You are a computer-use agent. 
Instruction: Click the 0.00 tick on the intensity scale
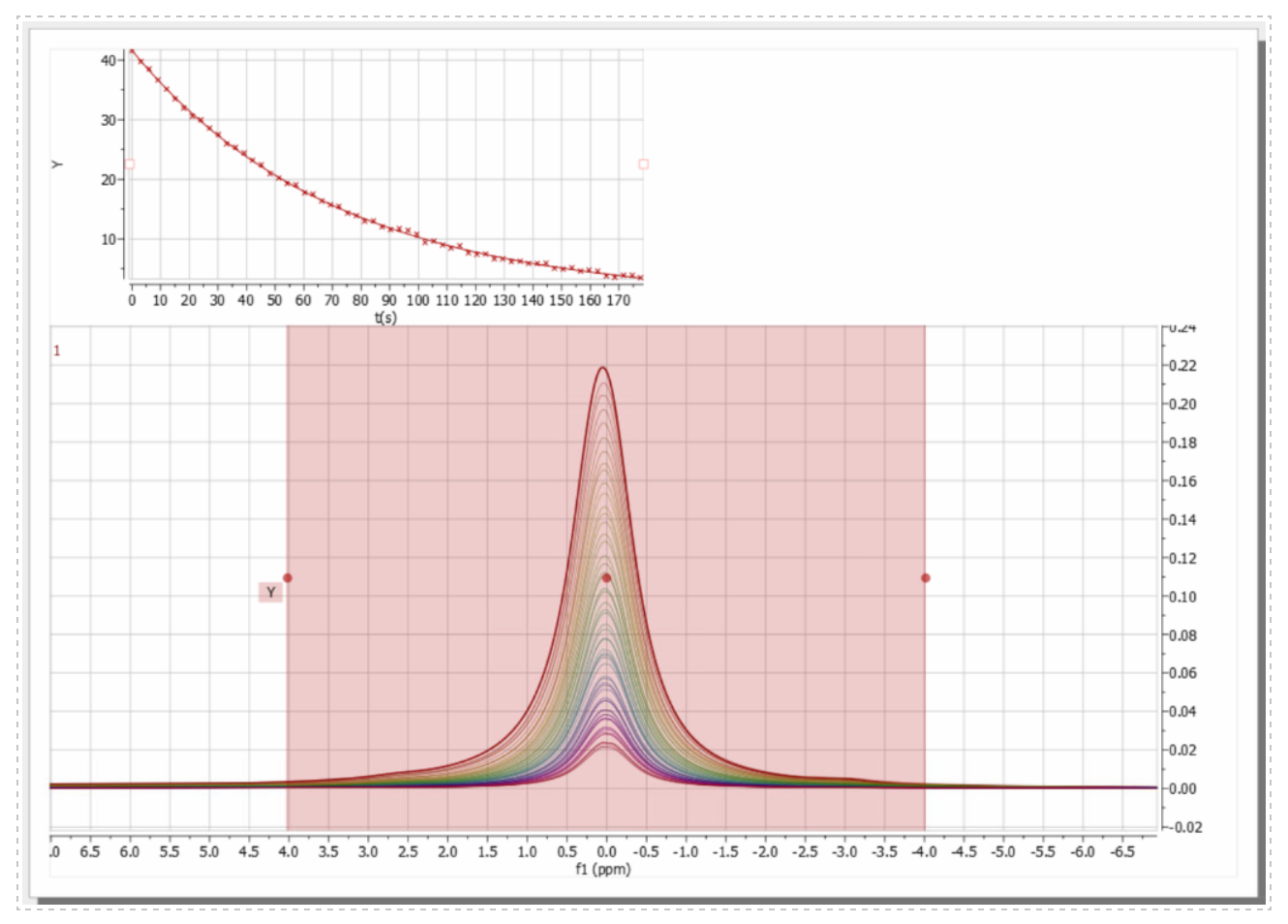tap(1182, 788)
